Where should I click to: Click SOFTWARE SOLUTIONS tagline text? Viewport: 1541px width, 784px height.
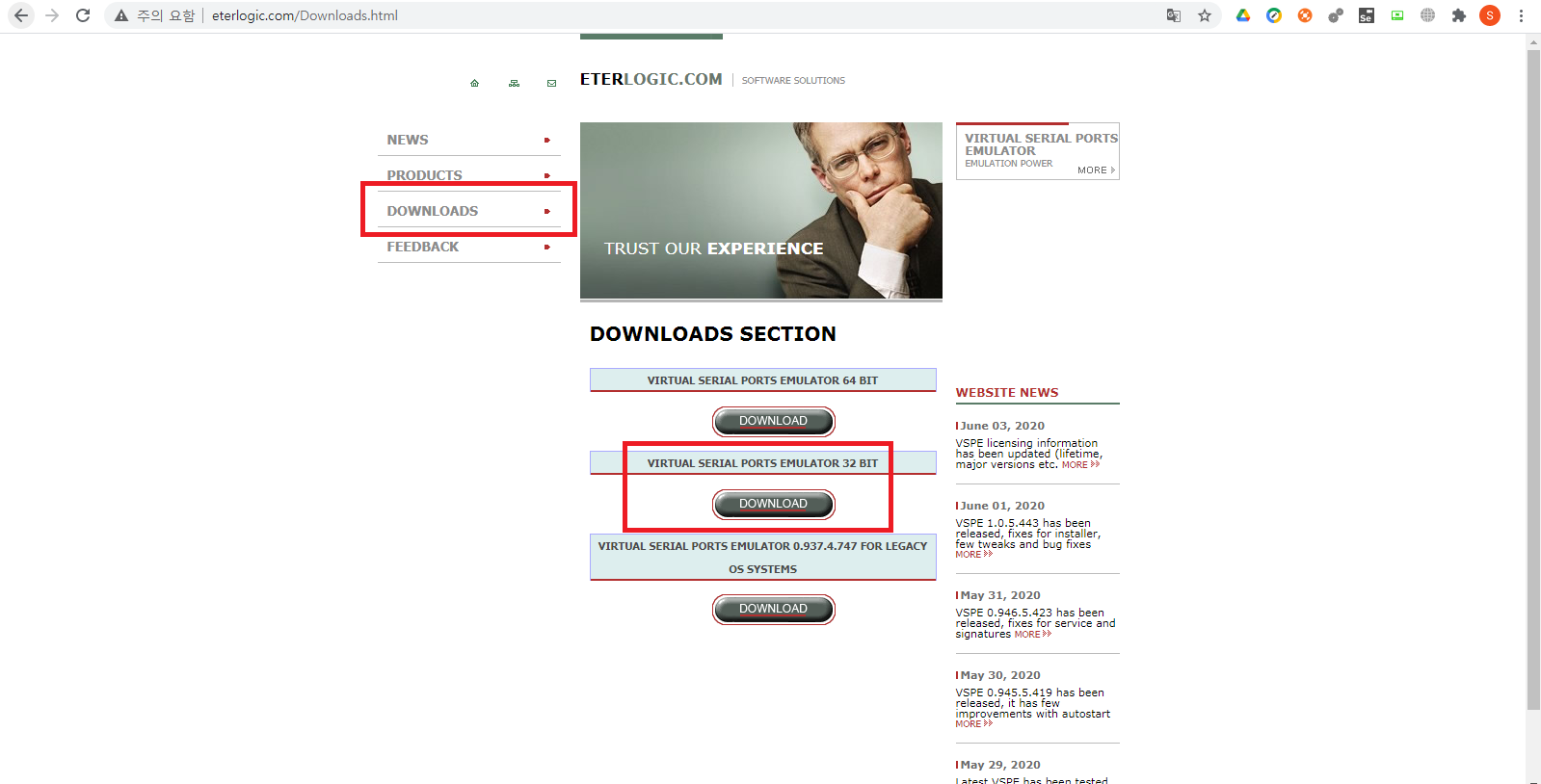(793, 81)
